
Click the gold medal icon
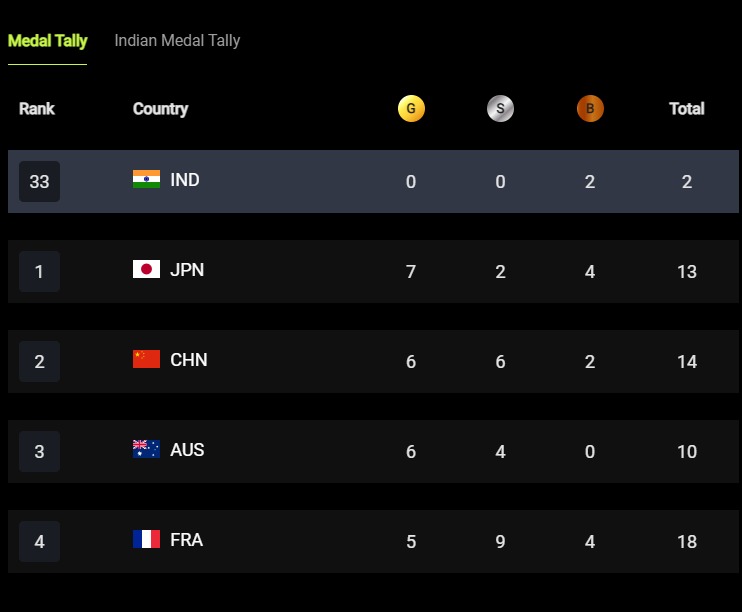click(411, 109)
